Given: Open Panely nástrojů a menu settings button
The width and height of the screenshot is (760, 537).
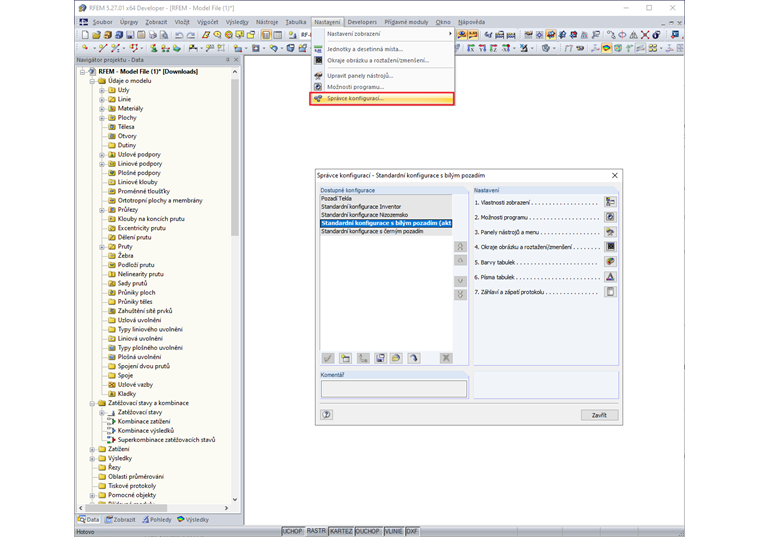Looking at the screenshot, I should point(610,232).
